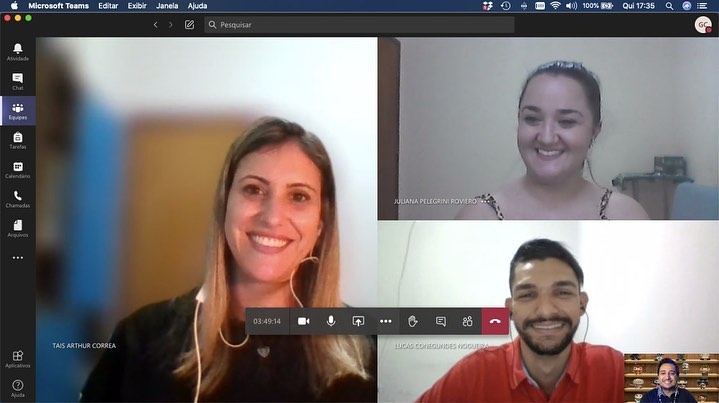The width and height of the screenshot is (719, 403).
Task: Show the meeting conversation panel
Action: point(441,321)
